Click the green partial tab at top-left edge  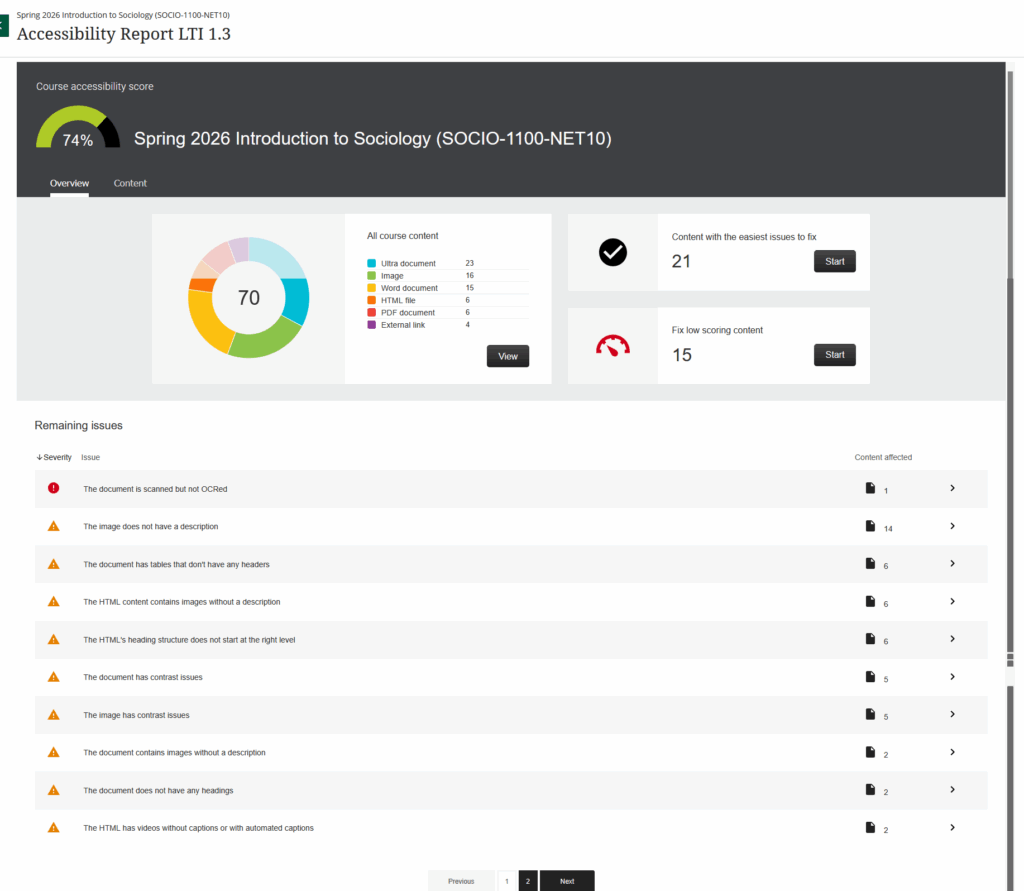click(x=3, y=27)
